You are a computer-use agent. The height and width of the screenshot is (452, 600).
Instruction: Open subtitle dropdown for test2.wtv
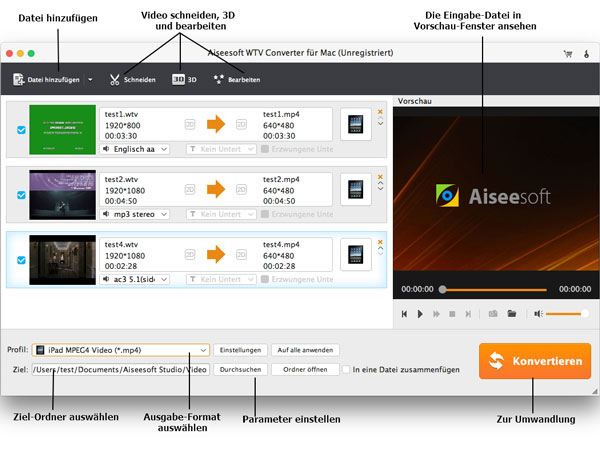point(221,214)
